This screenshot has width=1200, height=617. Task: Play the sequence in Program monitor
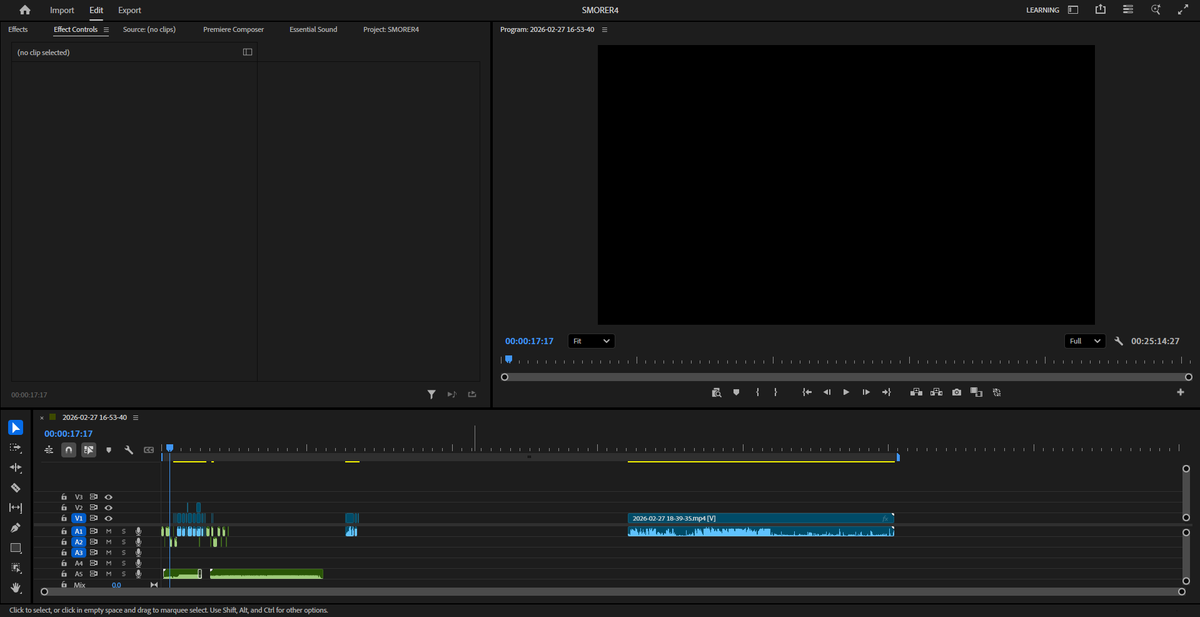[x=846, y=392]
